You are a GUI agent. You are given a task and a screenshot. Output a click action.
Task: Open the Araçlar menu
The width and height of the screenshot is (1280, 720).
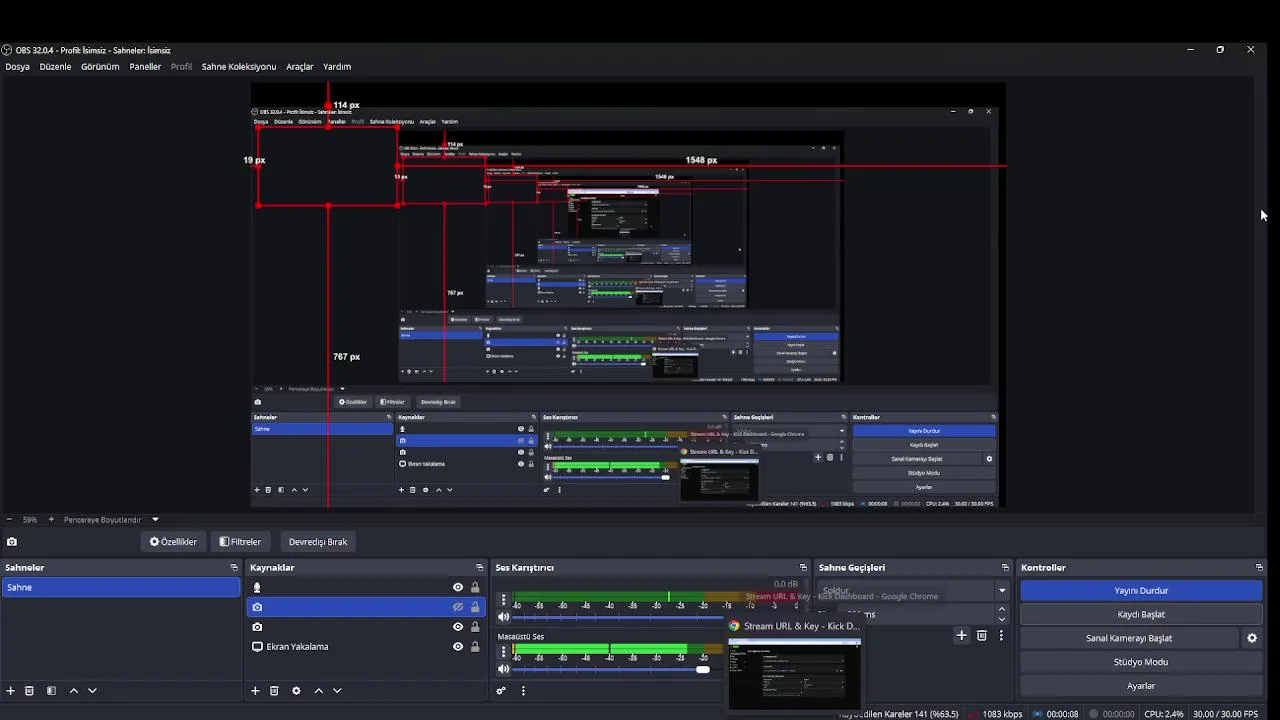300,67
